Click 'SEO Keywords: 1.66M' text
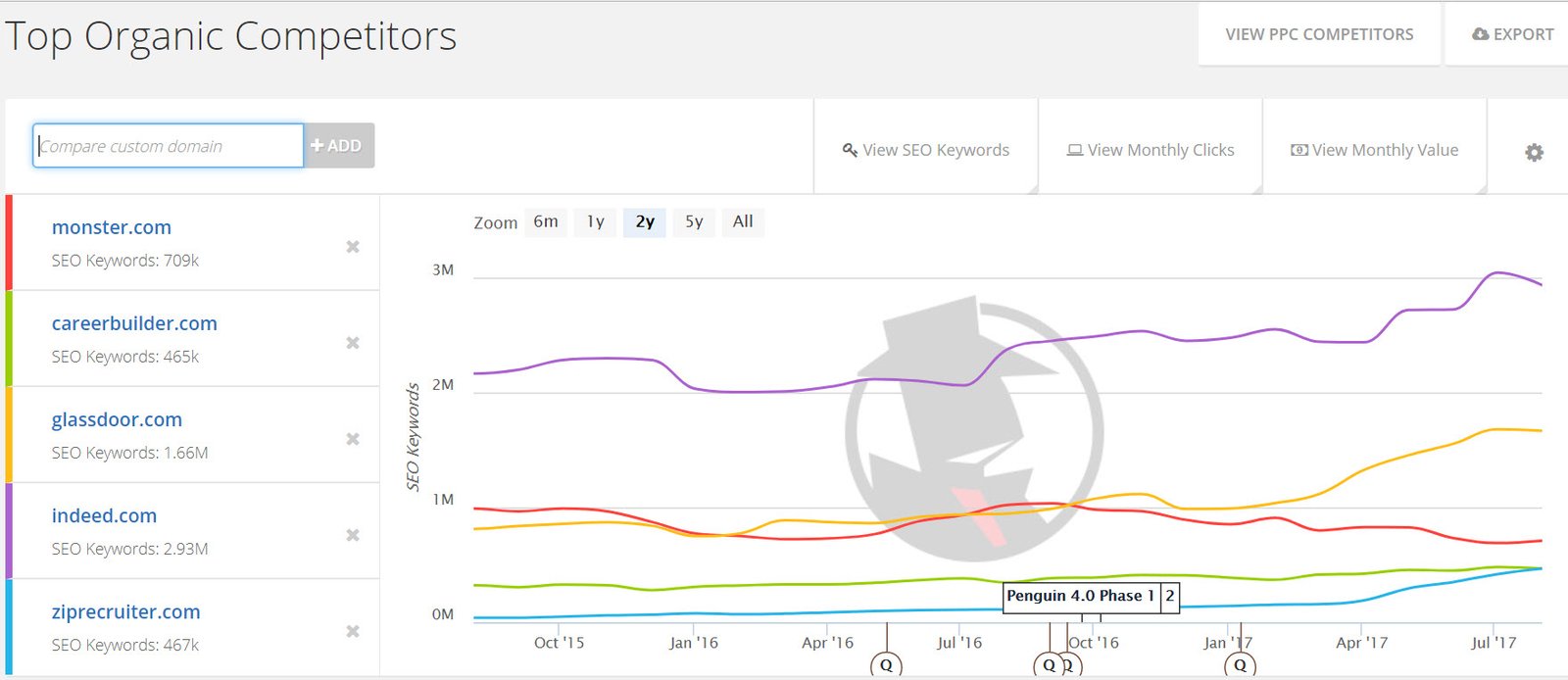Image resolution: width=1568 pixels, height=680 pixels. pyautogui.click(x=129, y=453)
